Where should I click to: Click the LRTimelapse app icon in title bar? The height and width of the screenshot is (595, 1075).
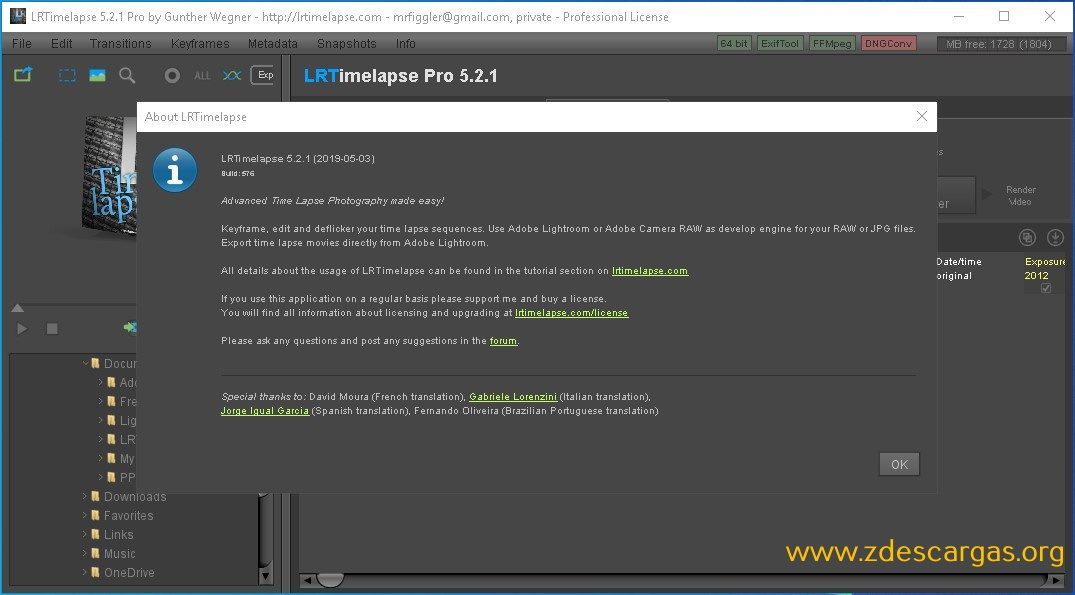(17, 16)
